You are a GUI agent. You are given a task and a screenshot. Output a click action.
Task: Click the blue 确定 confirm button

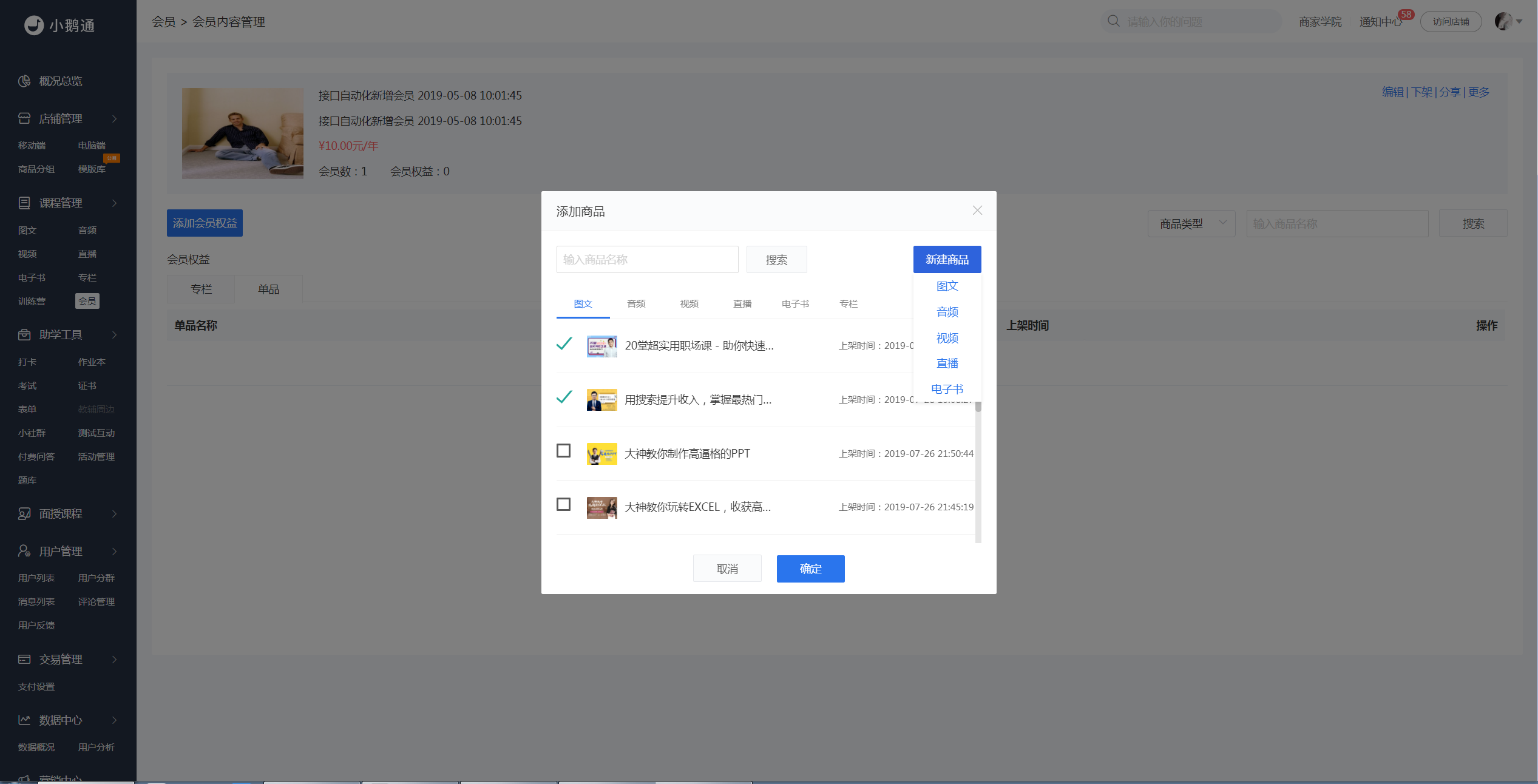[x=810, y=569]
